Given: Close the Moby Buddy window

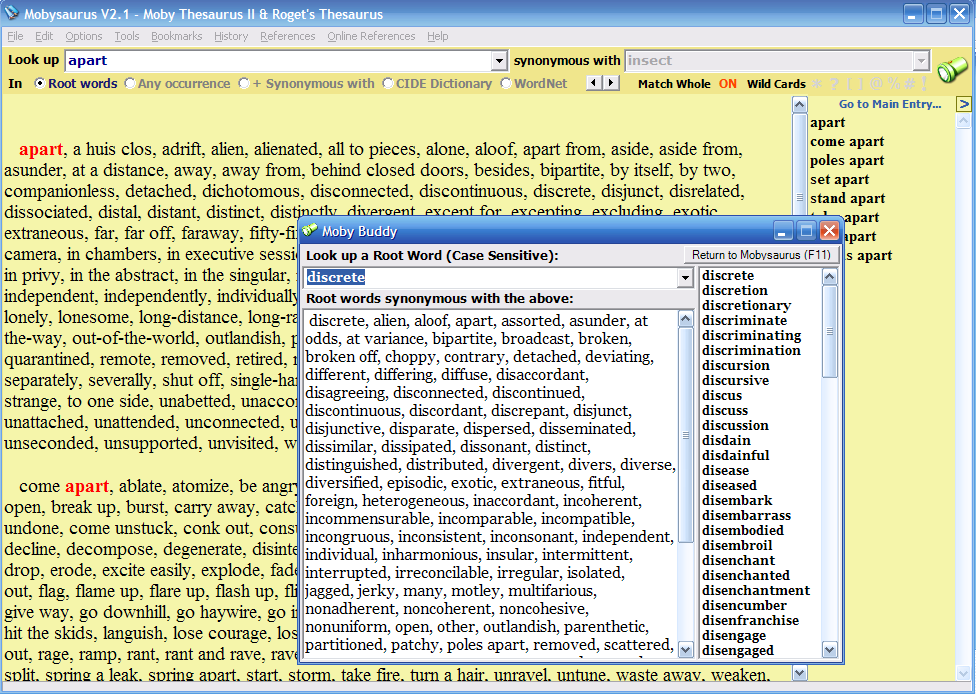Looking at the screenshot, I should pyautogui.click(x=829, y=232).
